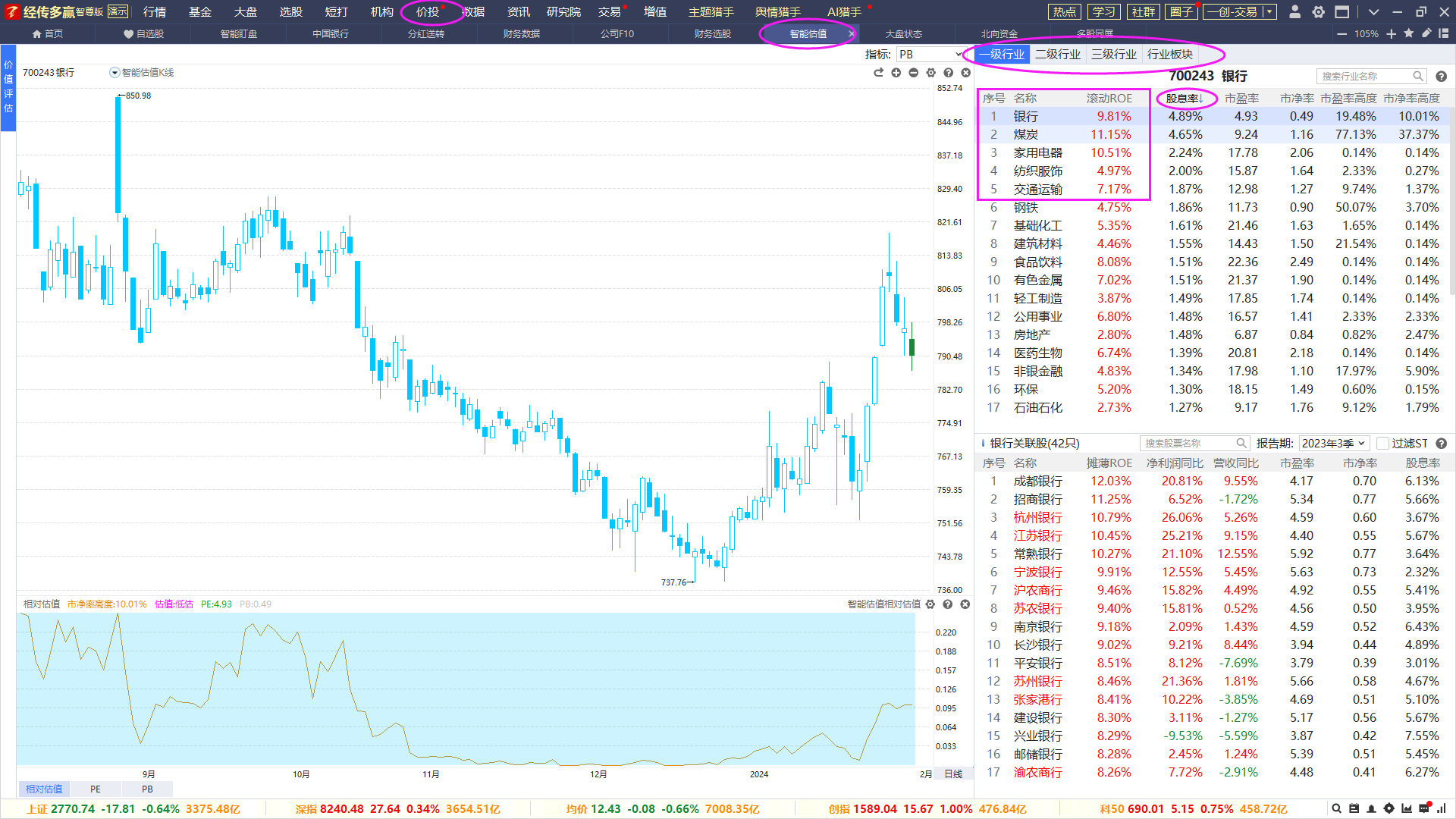Open the settings gear in title bar
1456x819 pixels.
click(x=1319, y=11)
